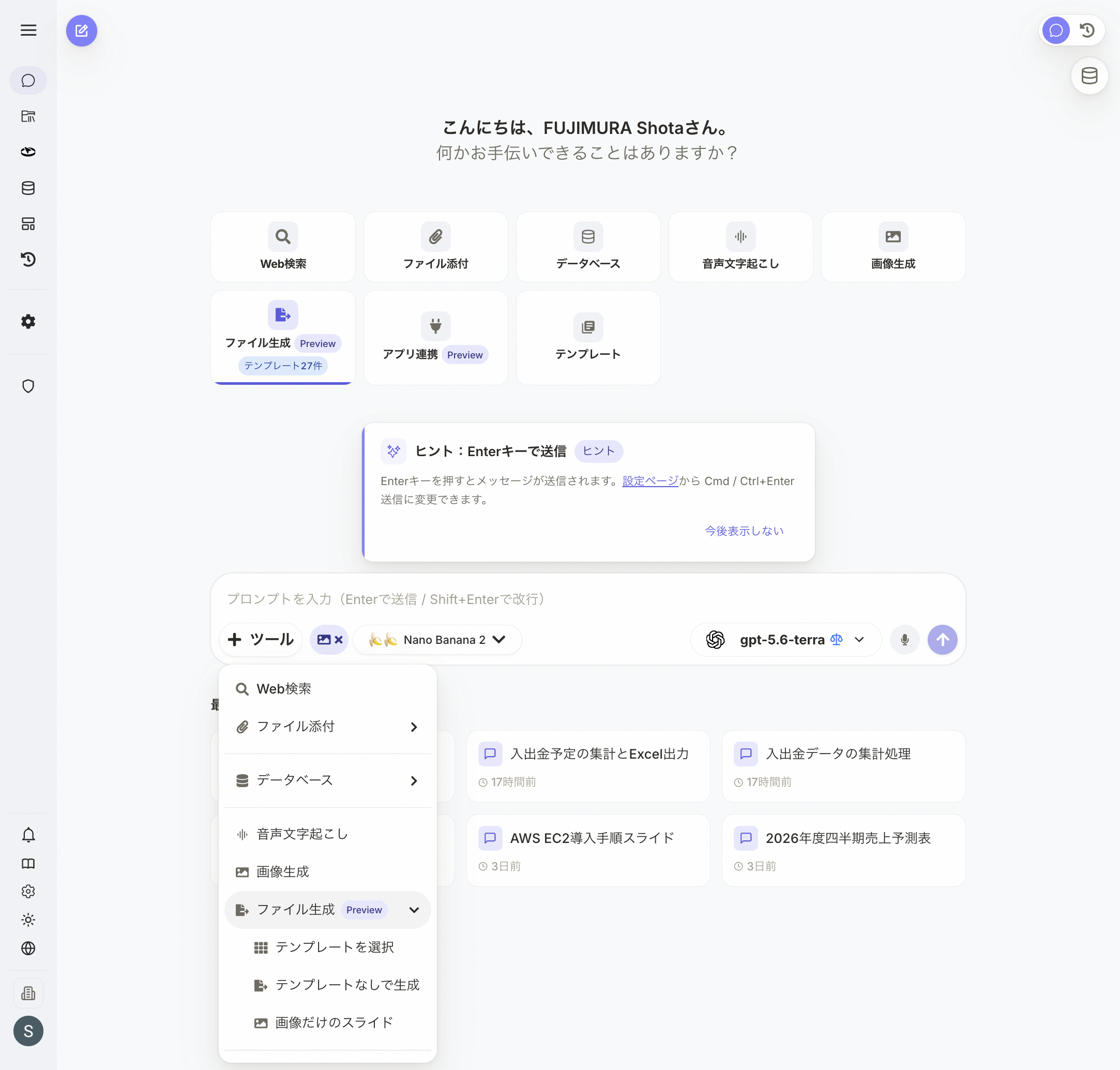Open the floating database button at right
This screenshot has width=1120, height=1070.
click(x=1089, y=76)
